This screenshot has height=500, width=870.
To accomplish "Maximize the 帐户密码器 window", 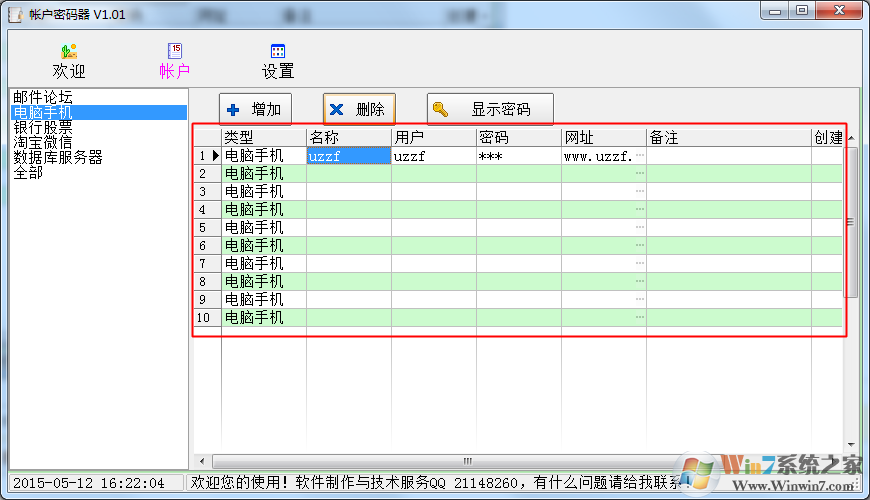I will tap(802, 11).
